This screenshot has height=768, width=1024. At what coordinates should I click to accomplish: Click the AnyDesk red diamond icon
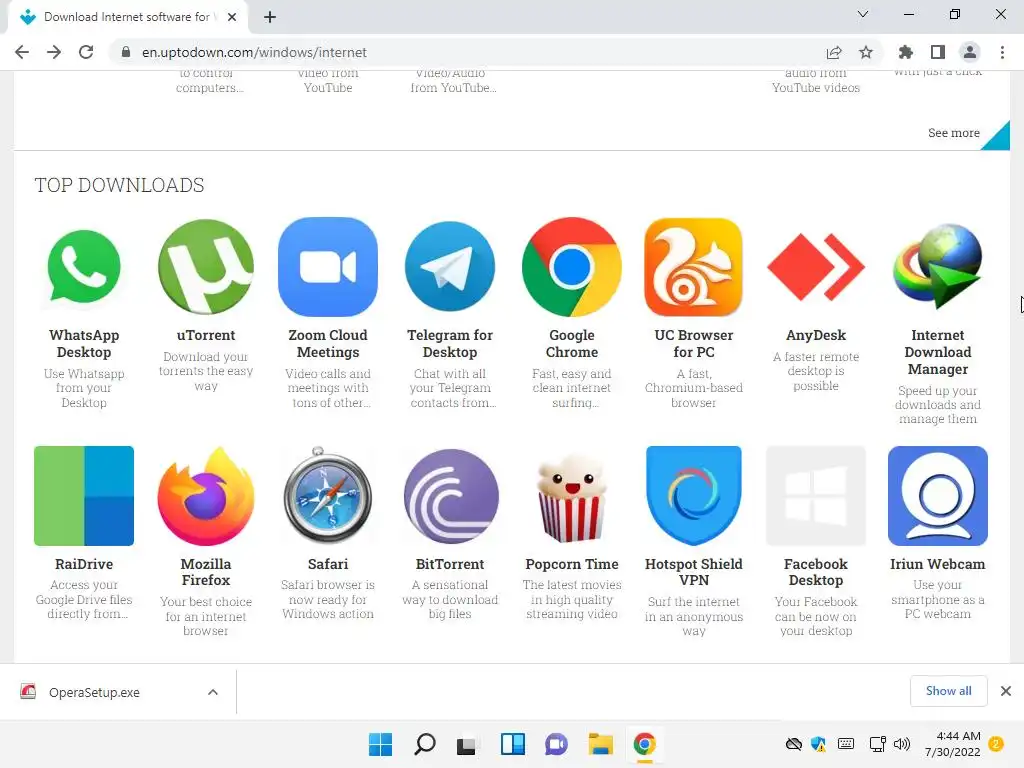coord(816,266)
